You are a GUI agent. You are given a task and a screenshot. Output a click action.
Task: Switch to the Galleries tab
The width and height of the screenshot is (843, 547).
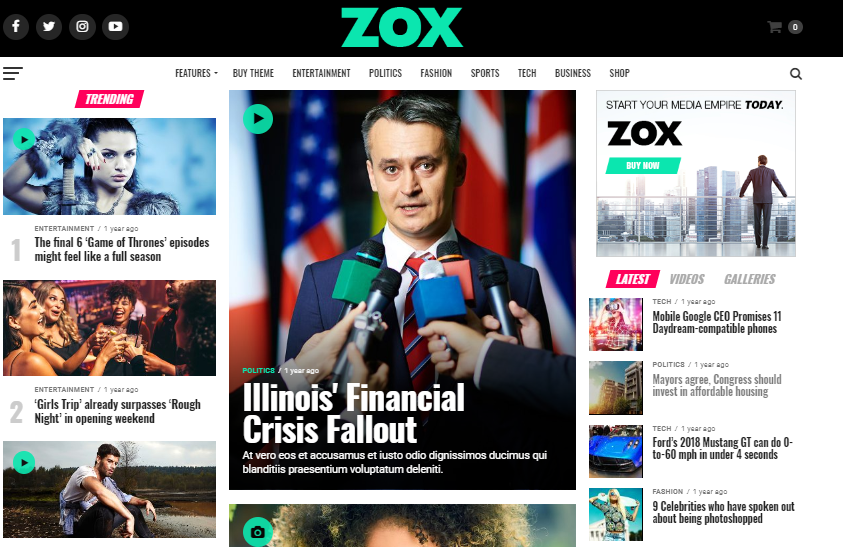click(749, 279)
